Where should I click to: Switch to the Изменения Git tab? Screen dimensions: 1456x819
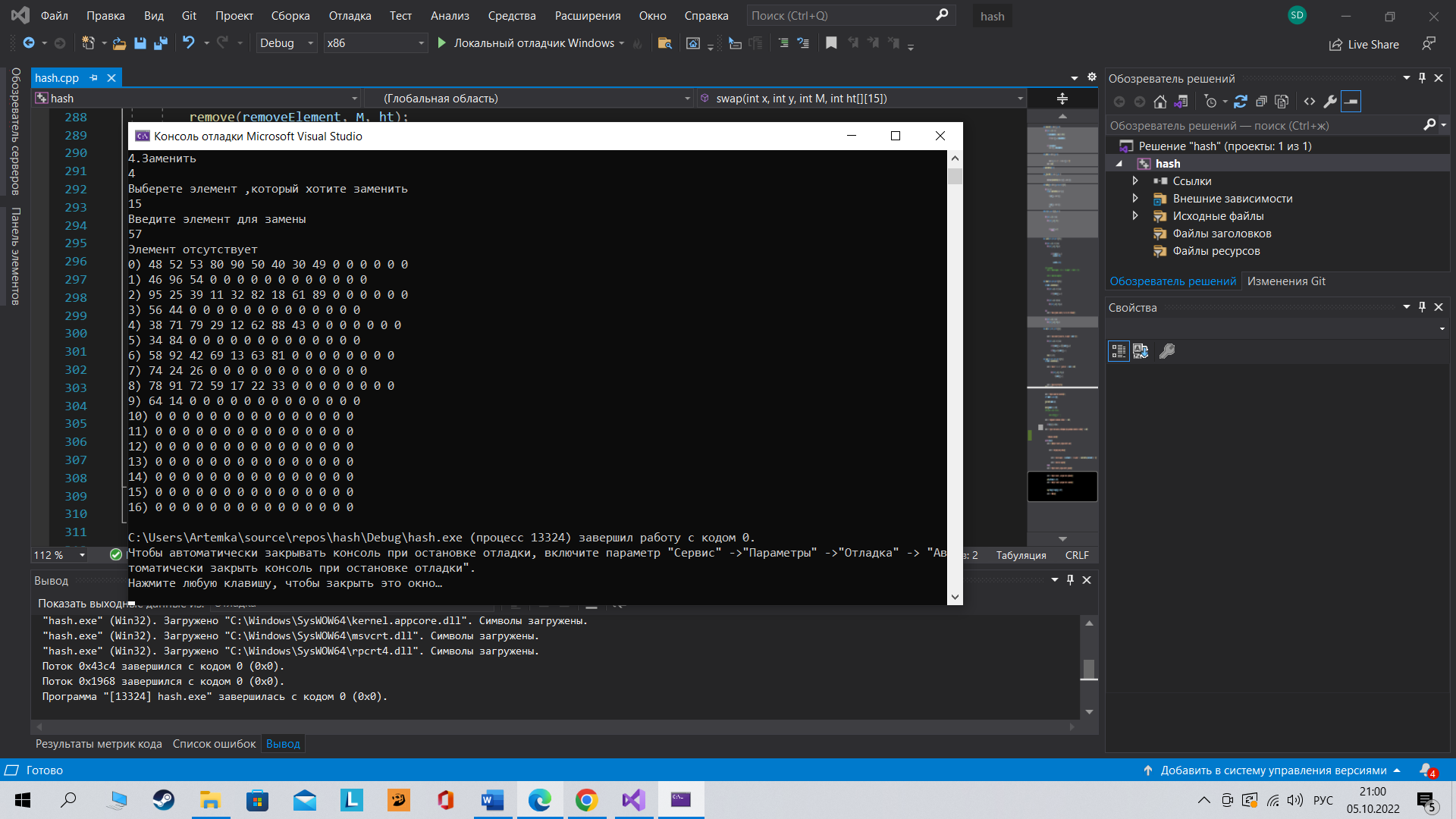pos(1286,281)
